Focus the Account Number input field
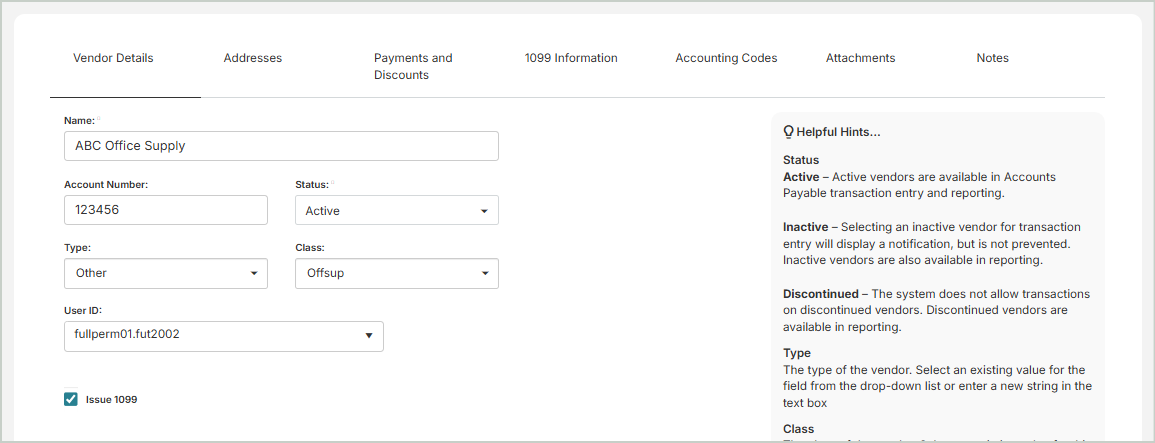This screenshot has width=1155, height=443. (x=165, y=211)
